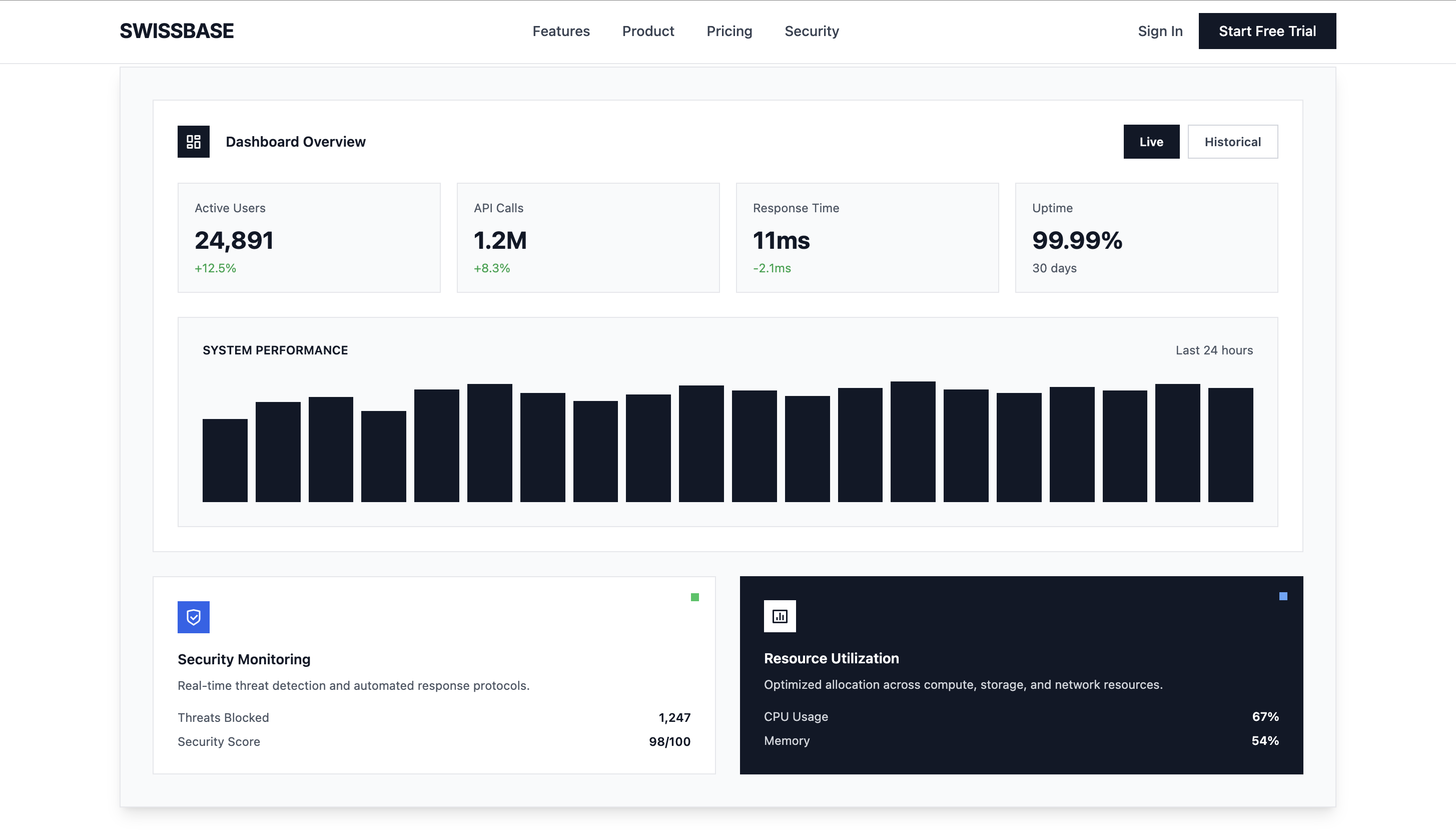This screenshot has height=835, width=1456.
Task: Click the tallest bar in System Performance chart
Action: pos(912,442)
